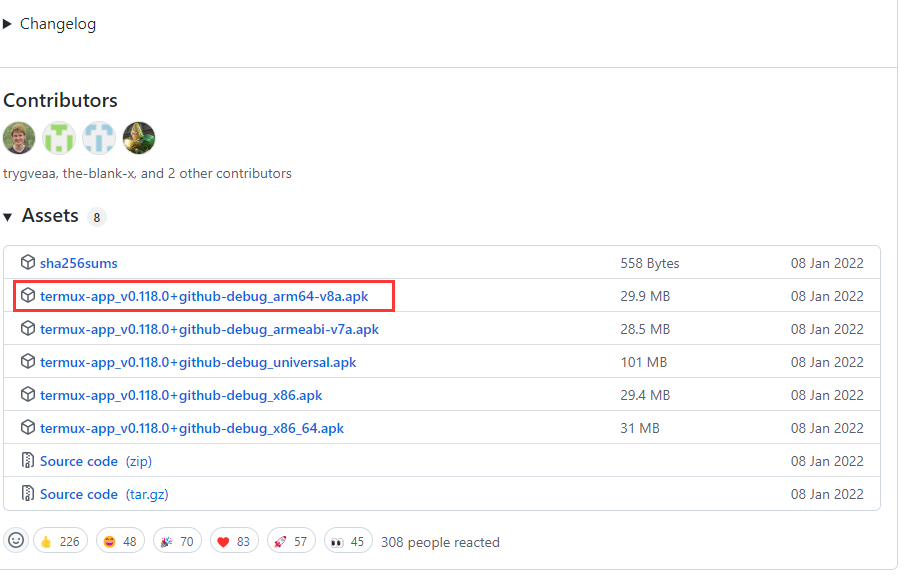Click zip file icon beside Source code (tar.gz)

click(x=27, y=493)
